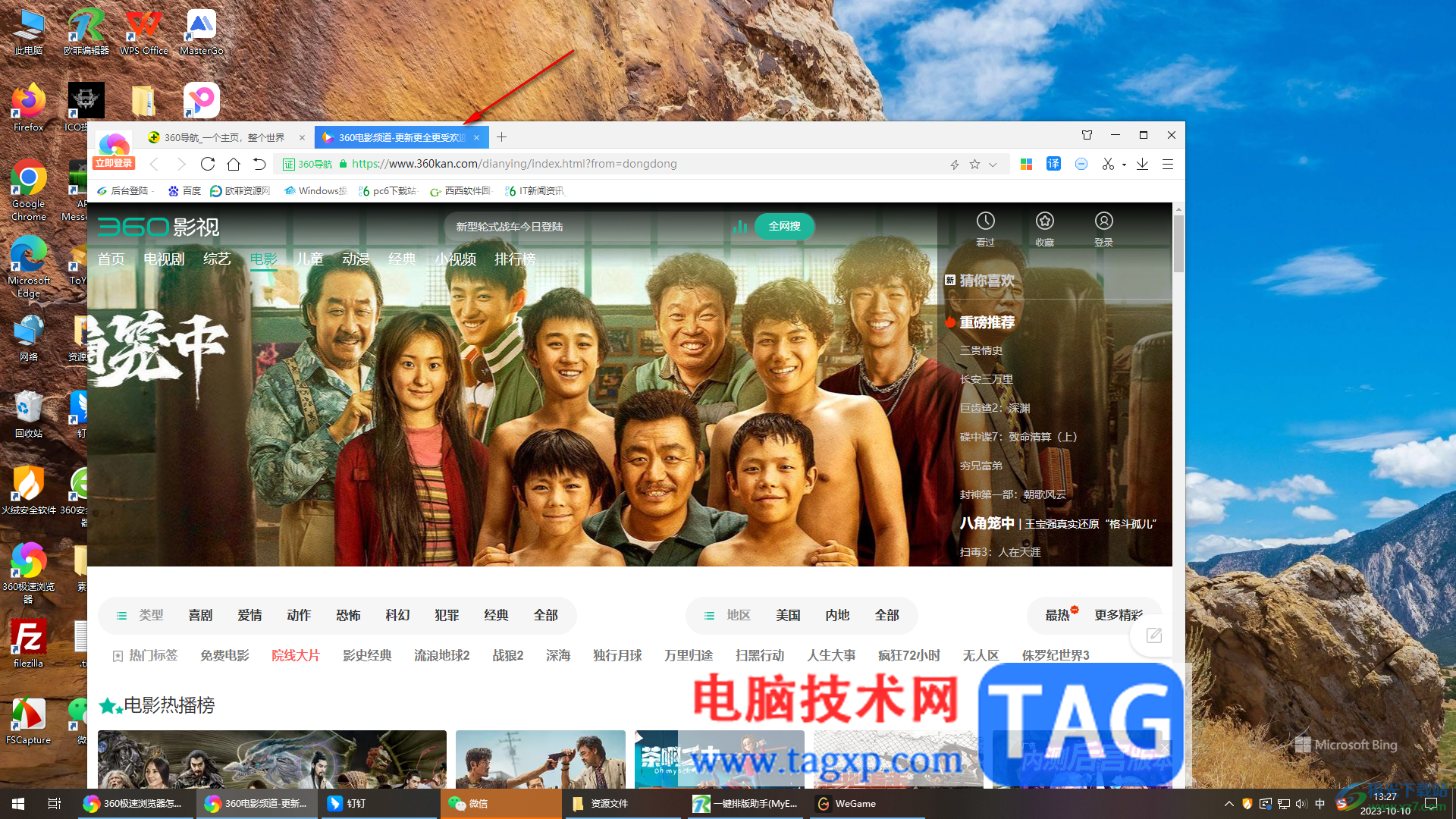Toggle the lightning speed mode icon
Viewport: 1456px width, 819px height.
[955, 164]
